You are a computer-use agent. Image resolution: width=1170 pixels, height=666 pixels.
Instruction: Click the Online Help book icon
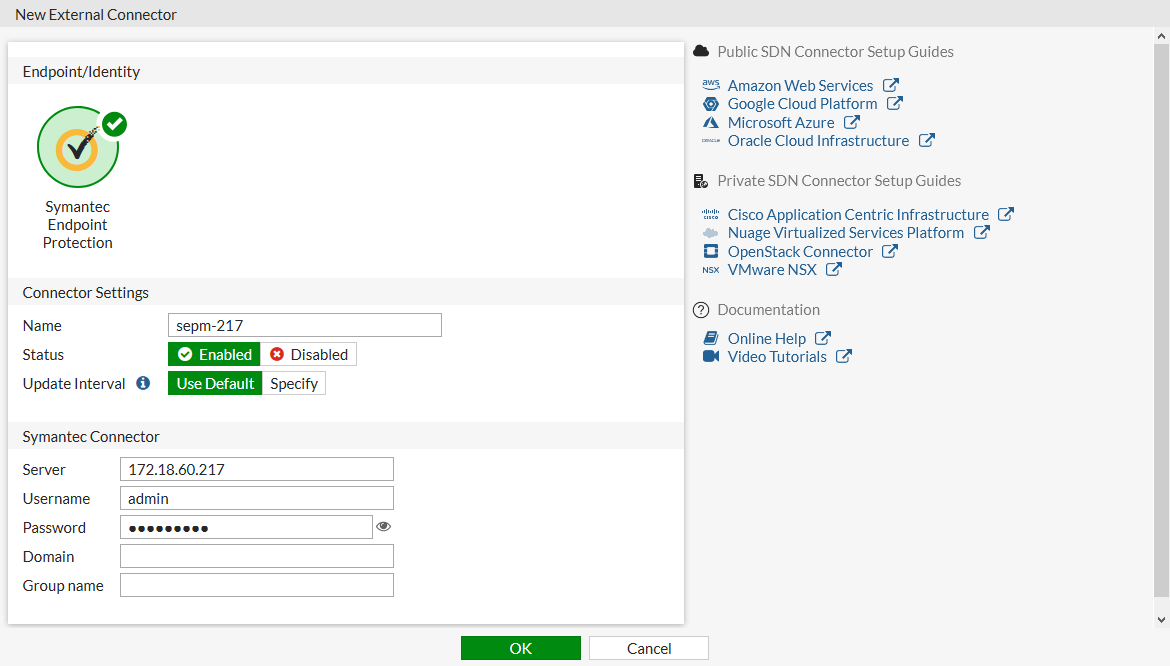coord(711,338)
